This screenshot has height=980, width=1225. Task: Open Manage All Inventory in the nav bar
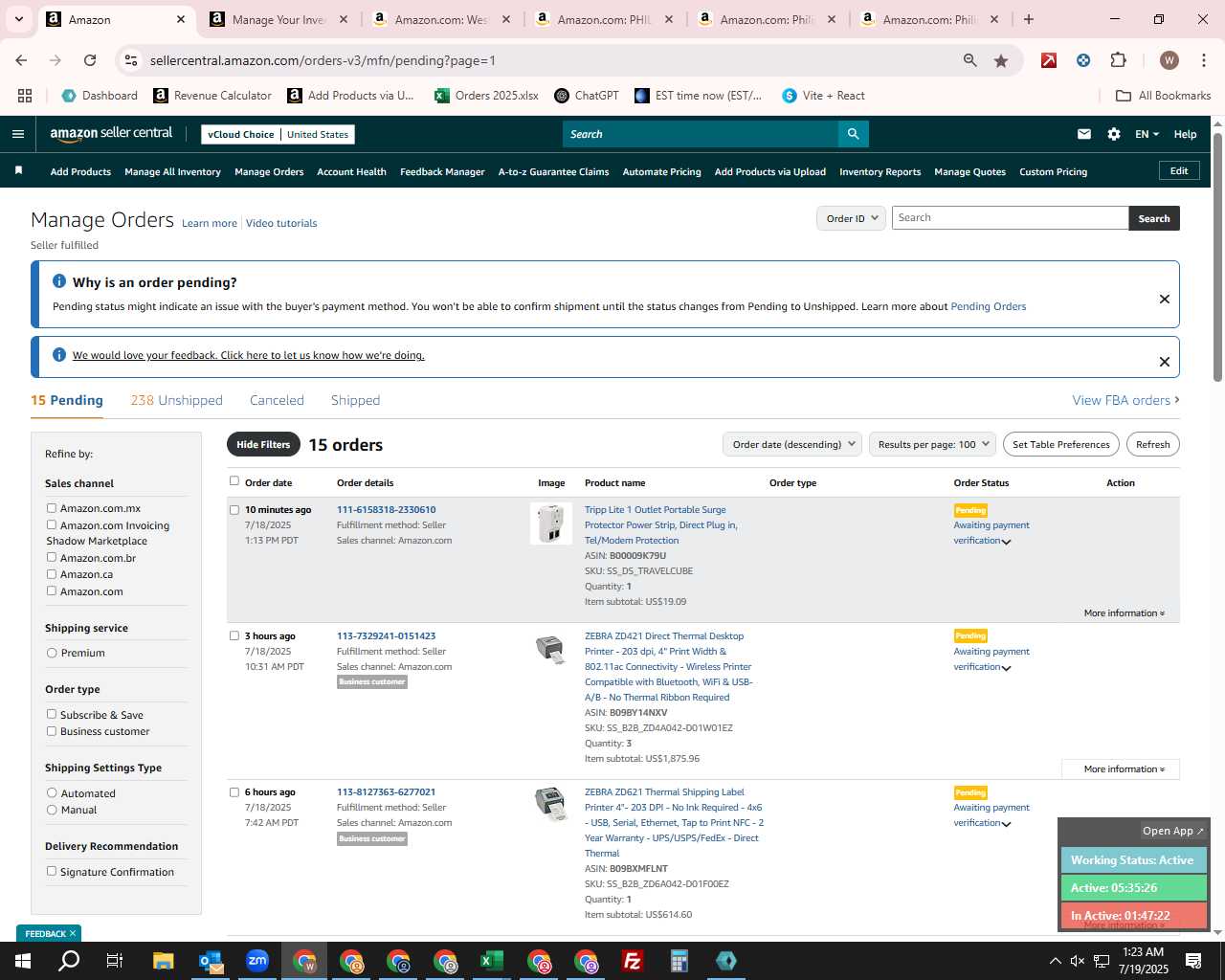click(x=172, y=171)
